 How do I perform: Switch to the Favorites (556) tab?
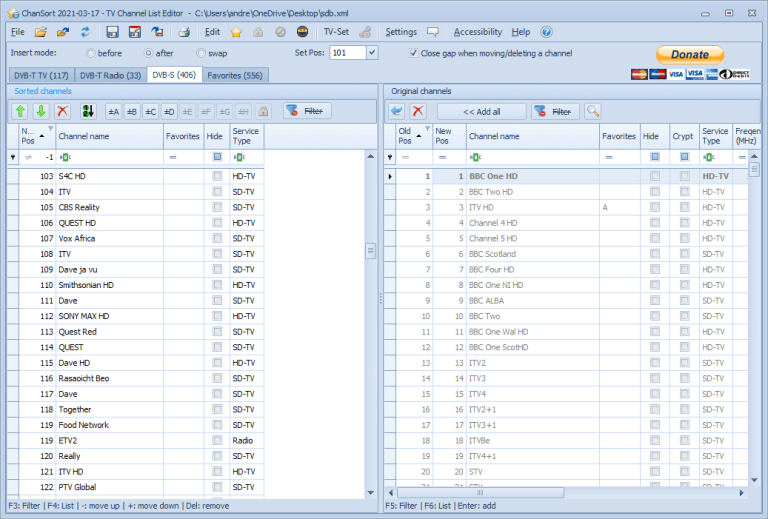point(234,75)
